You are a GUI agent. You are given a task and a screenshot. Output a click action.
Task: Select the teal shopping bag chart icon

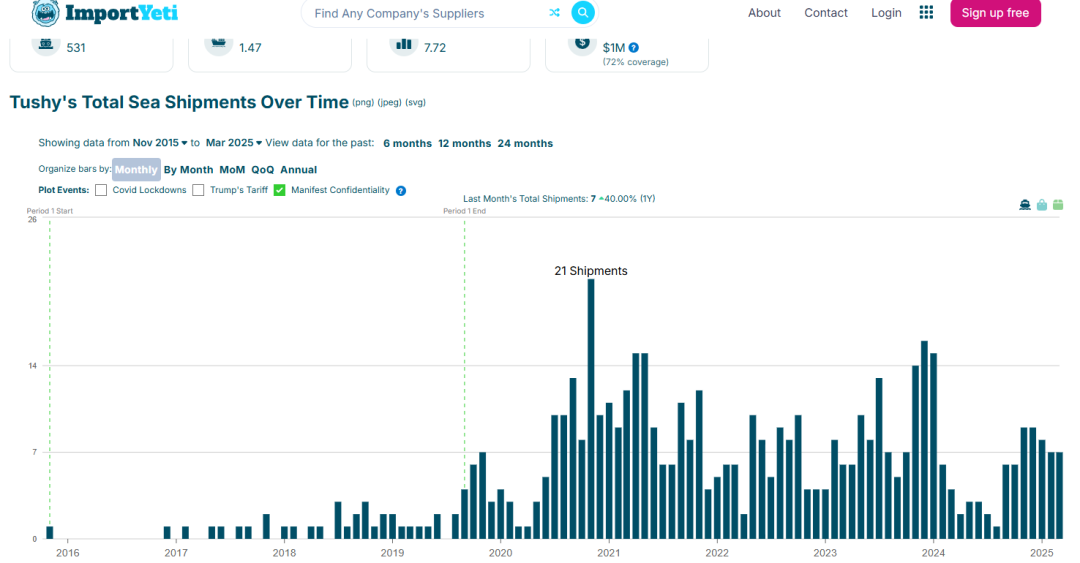click(x=1041, y=205)
